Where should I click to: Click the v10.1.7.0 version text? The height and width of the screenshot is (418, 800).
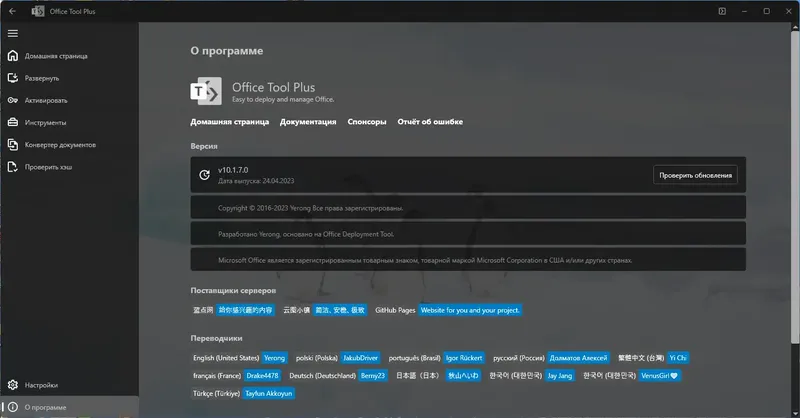pyautogui.click(x=233, y=170)
